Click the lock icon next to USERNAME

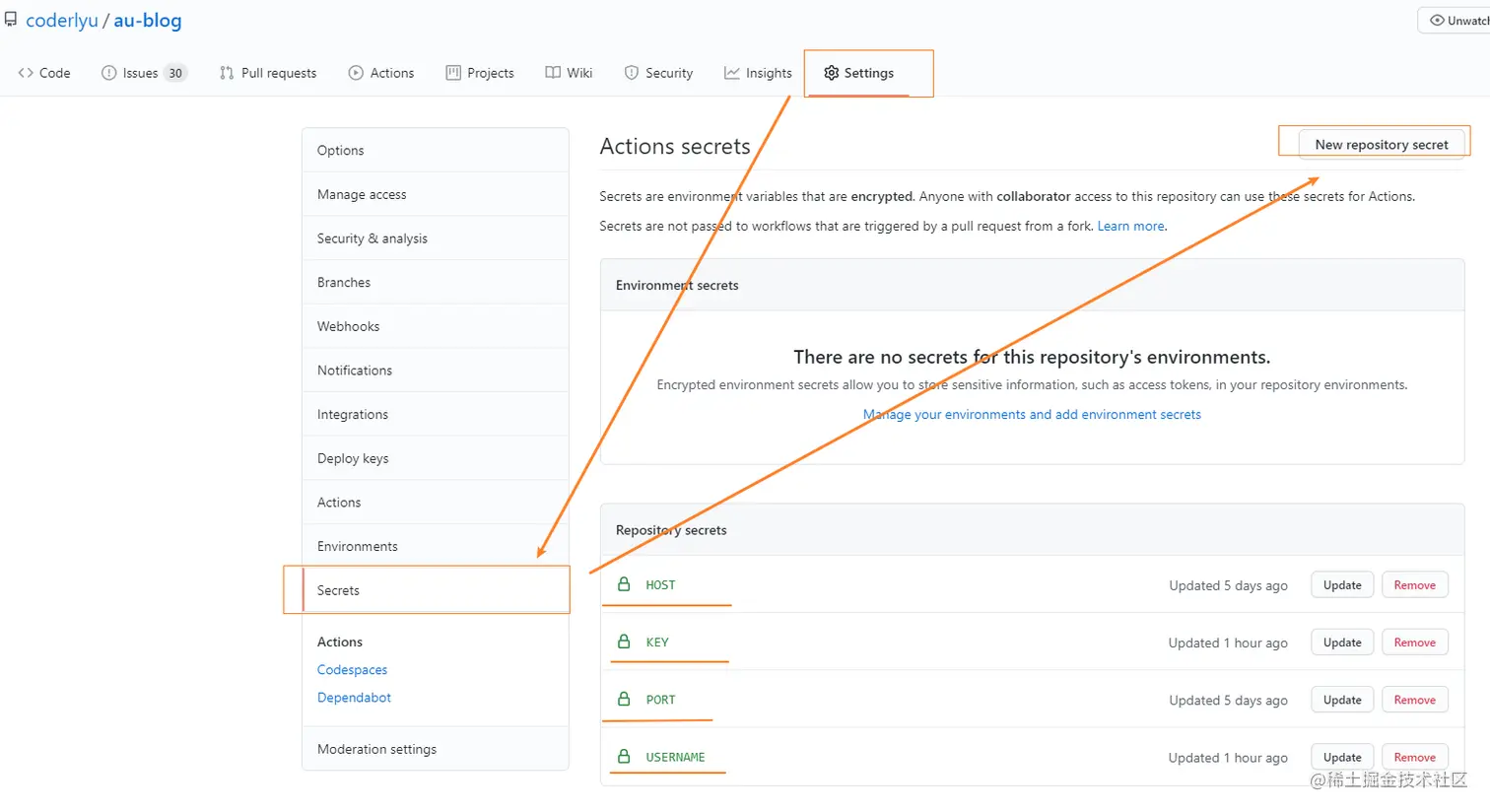point(624,756)
